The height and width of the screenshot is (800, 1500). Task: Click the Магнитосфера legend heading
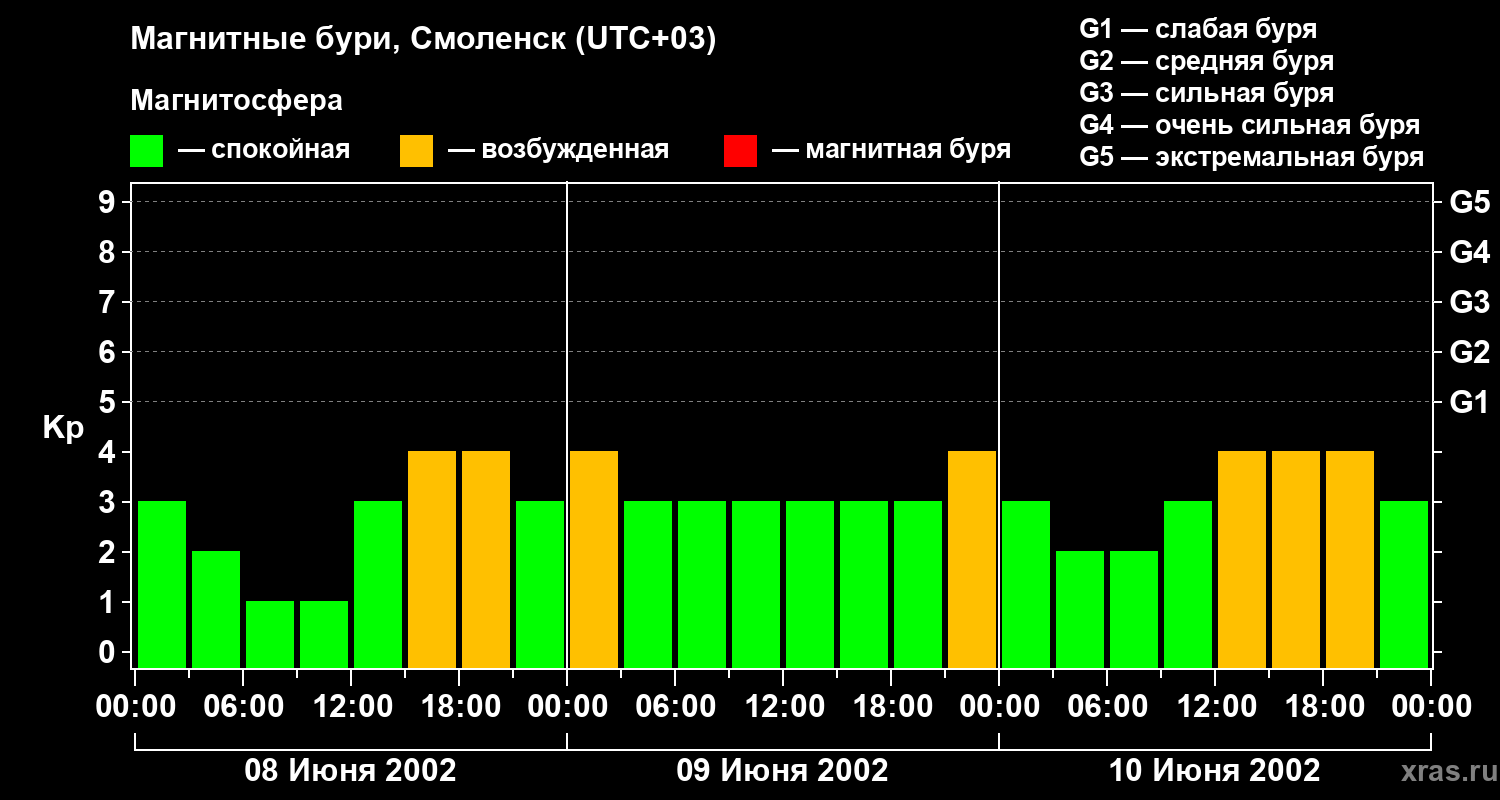click(236, 101)
